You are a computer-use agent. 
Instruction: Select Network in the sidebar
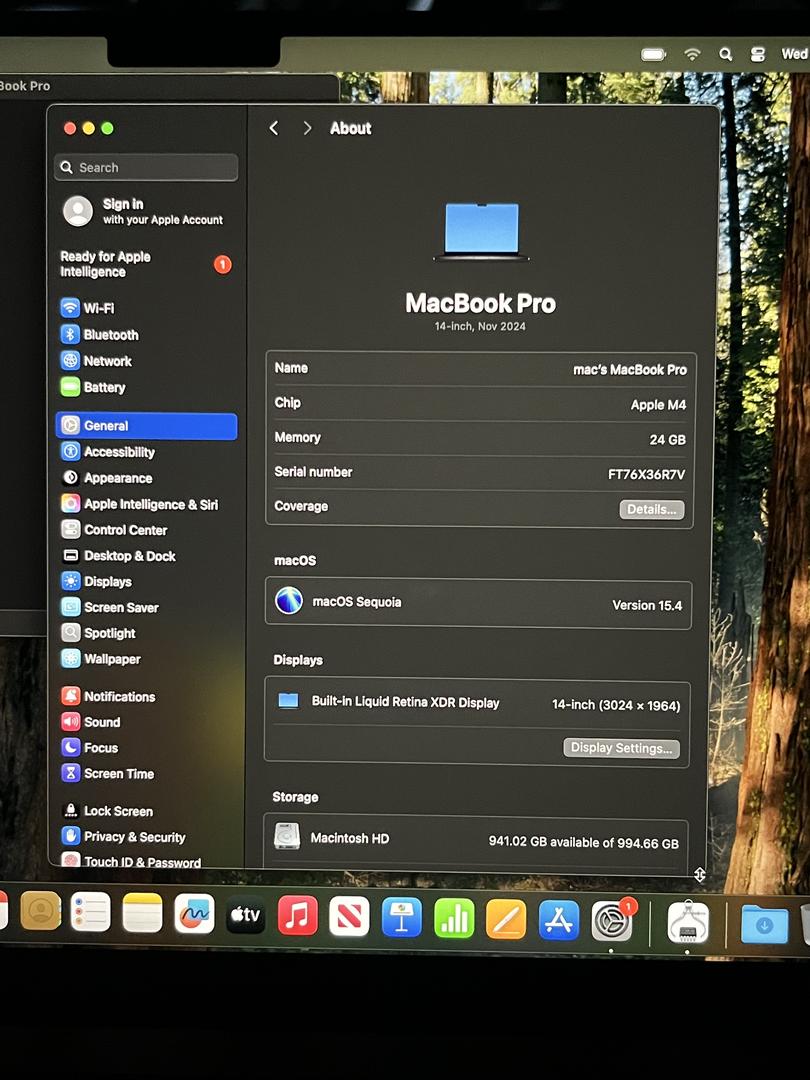coord(96,361)
